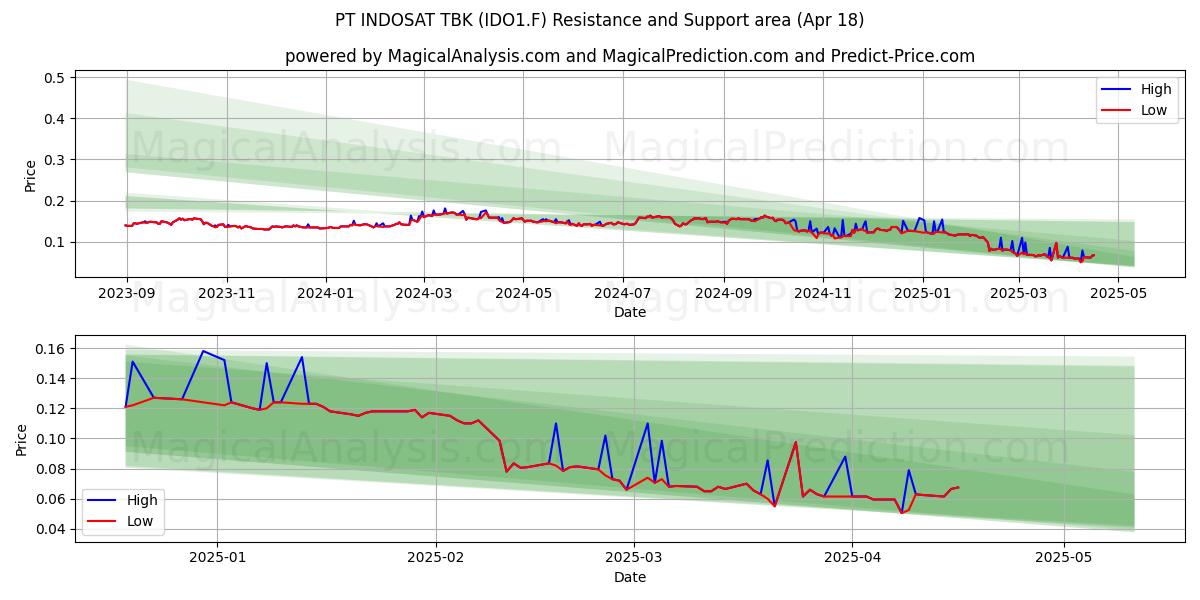Click 'Low' legend entry in bottom chart
The width and height of the screenshot is (1200, 600).
tap(140, 521)
